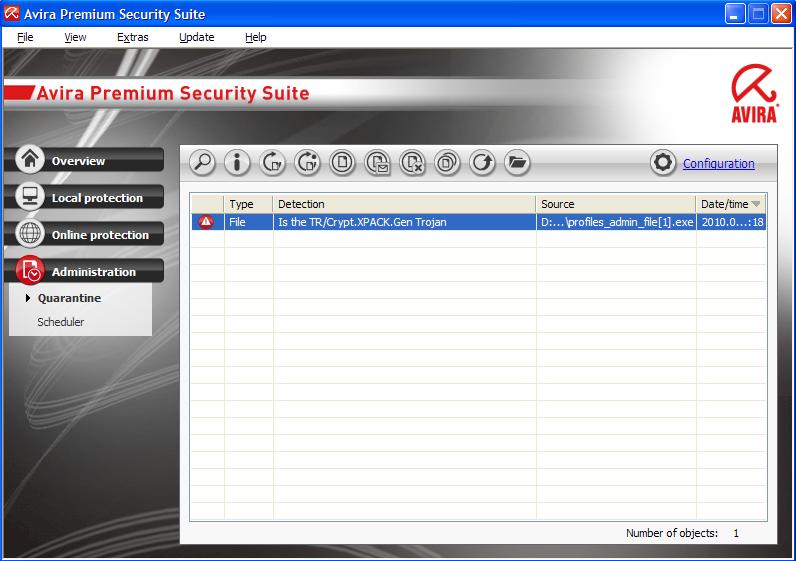This screenshot has height=561, width=796.
Task: Click the gear icon beside Configuration
Action: coord(663,163)
